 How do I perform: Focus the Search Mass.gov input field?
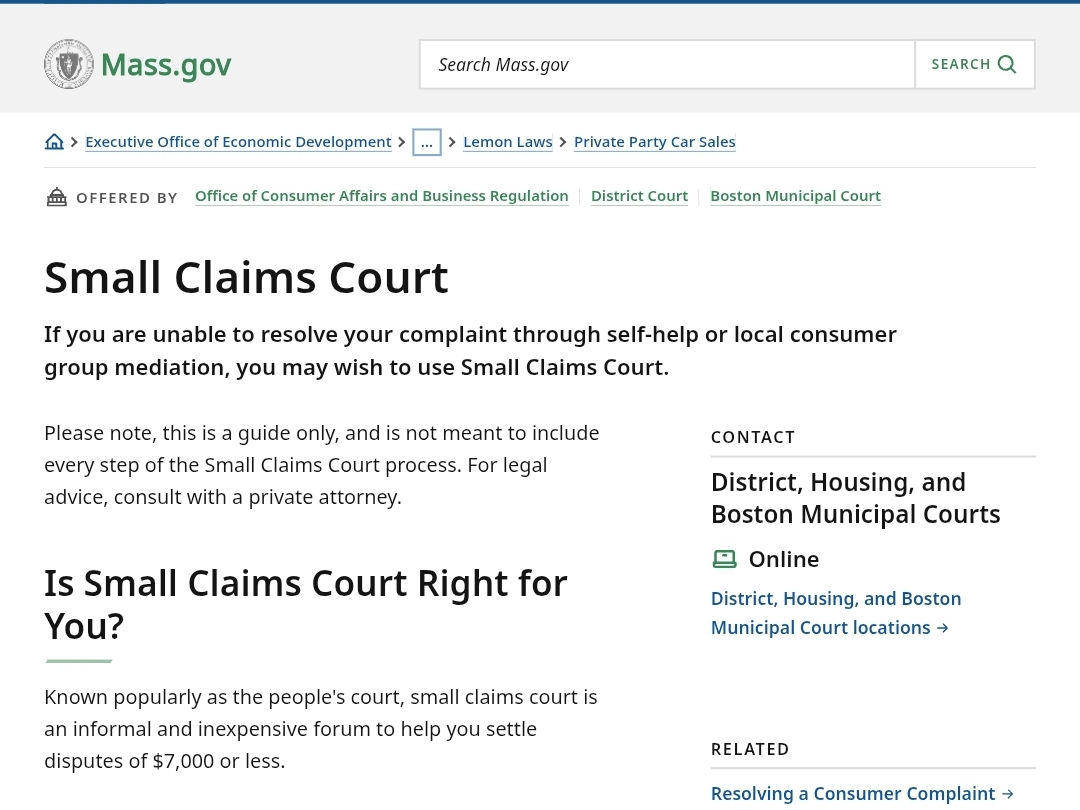[667, 65]
